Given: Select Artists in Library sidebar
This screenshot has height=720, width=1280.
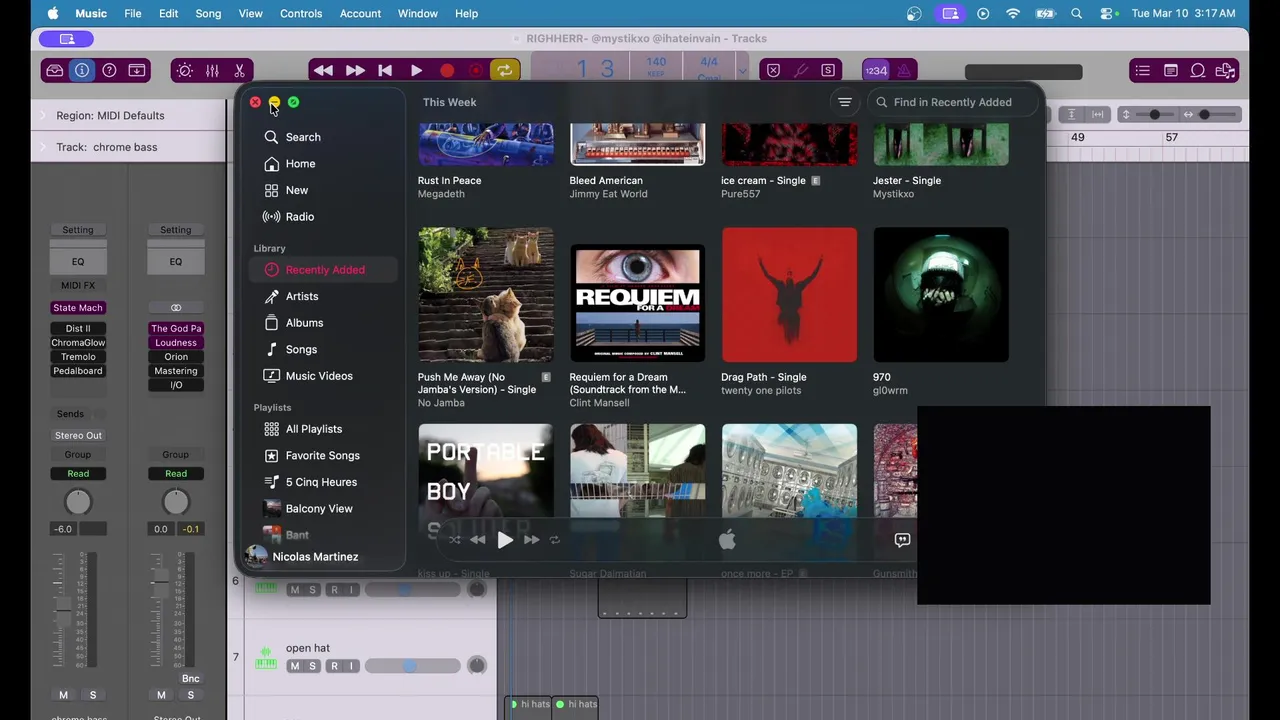Looking at the screenshot, I should [302, 296].
